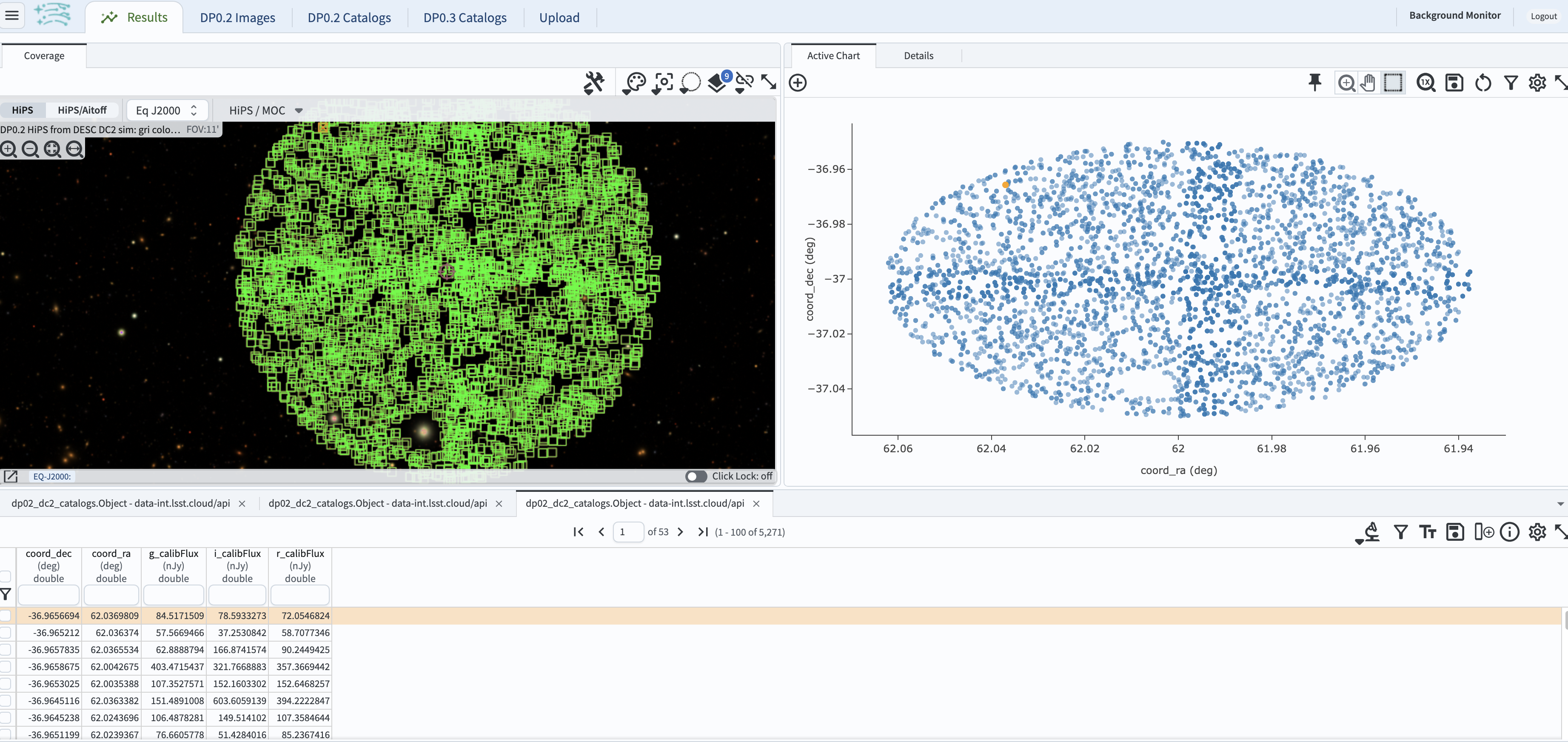Viewport: 1568px width, 742px height.
Task: Collapse the table panel using the bottom-right chevron
Action: tap(1560, 504)
